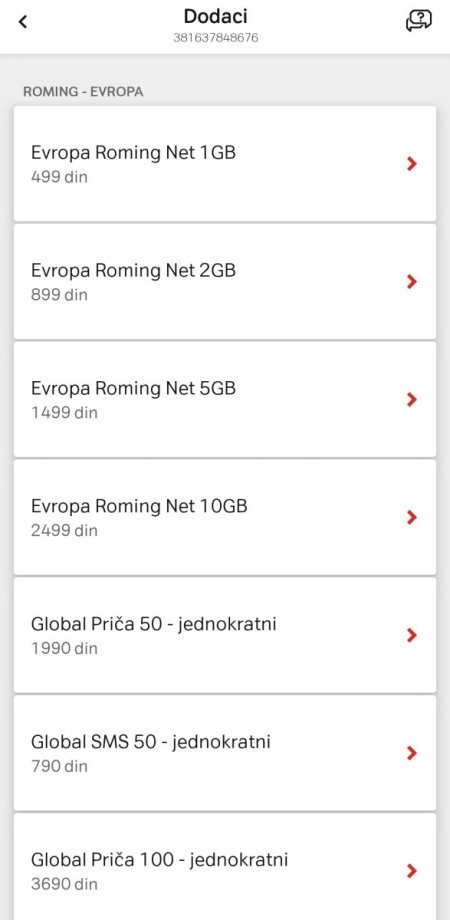Viewport: 450px width, 920px height.
Task: Tap the red chevron for Evropa Roming Net 5GB
Action: click(412, 400)
